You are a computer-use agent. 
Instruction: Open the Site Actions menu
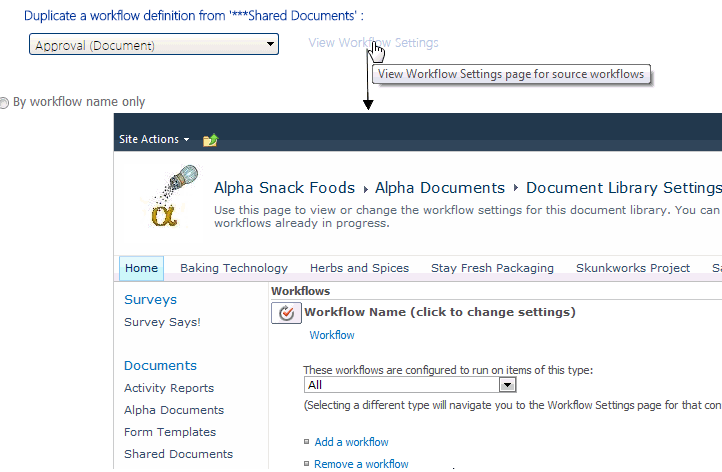pyautogui.click(x=154, y=139)
